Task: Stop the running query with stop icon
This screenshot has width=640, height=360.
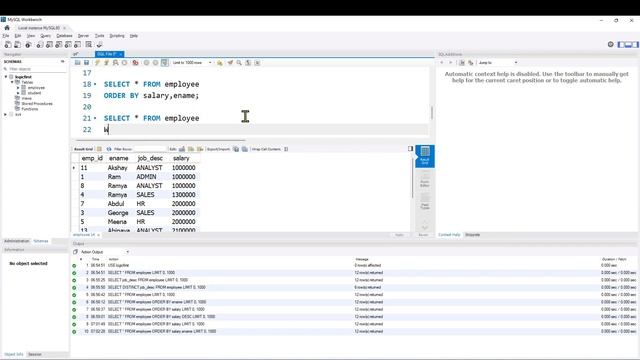Action: (125, 62)
